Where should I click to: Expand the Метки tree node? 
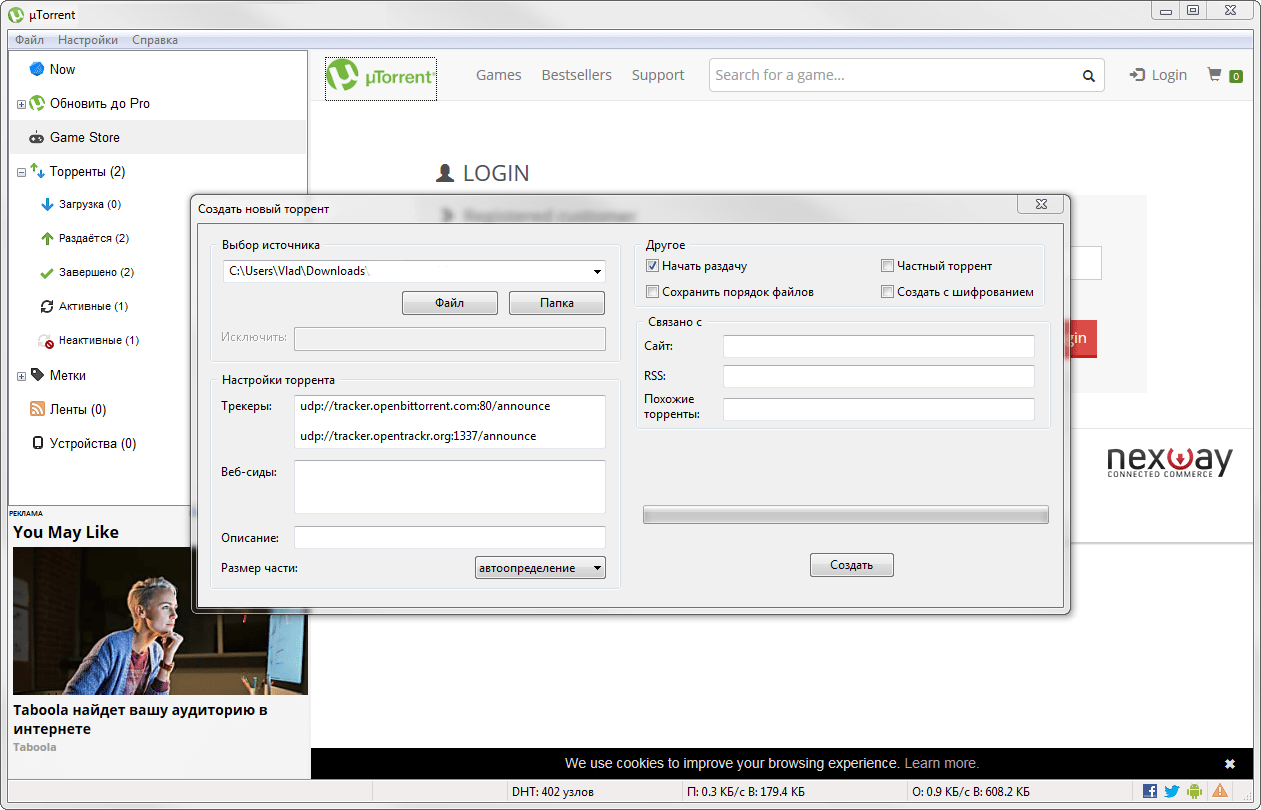point(21,376)
